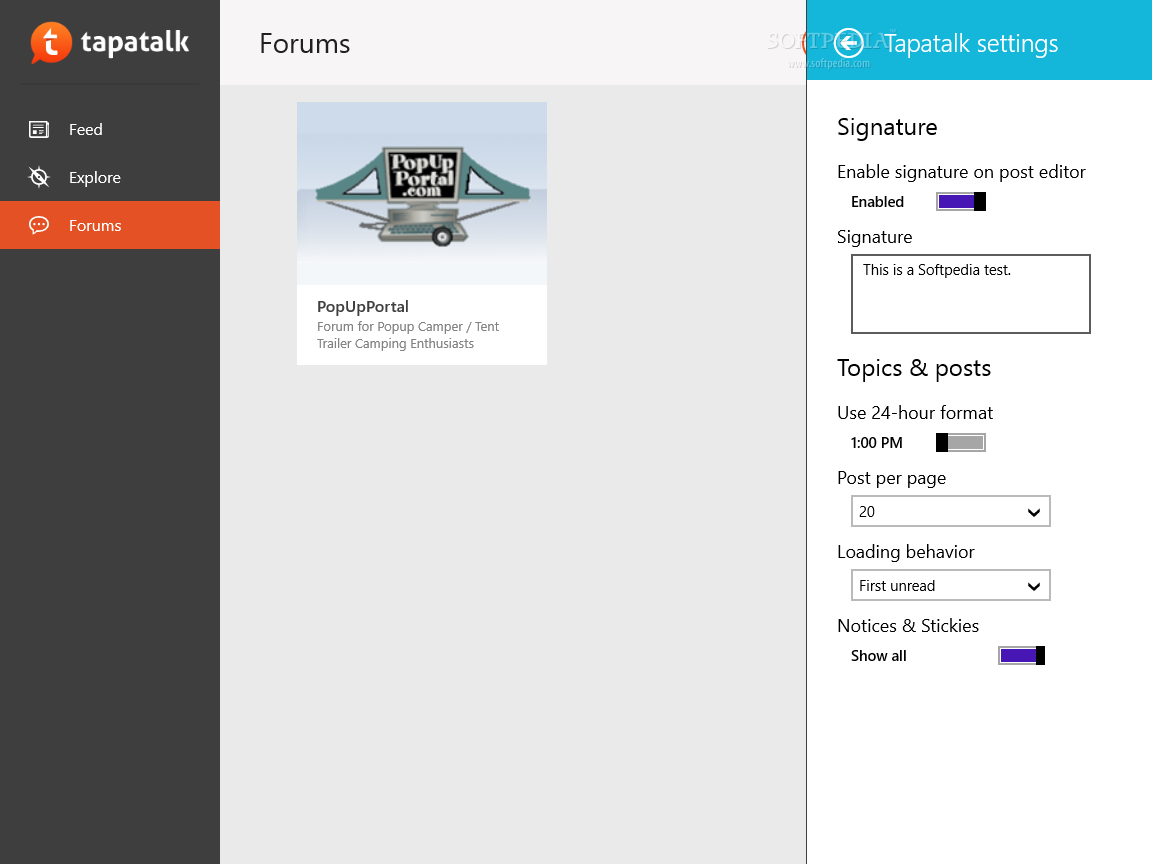
Task: Open the Post per page dropdown
Action: click(x=951, y=511)
